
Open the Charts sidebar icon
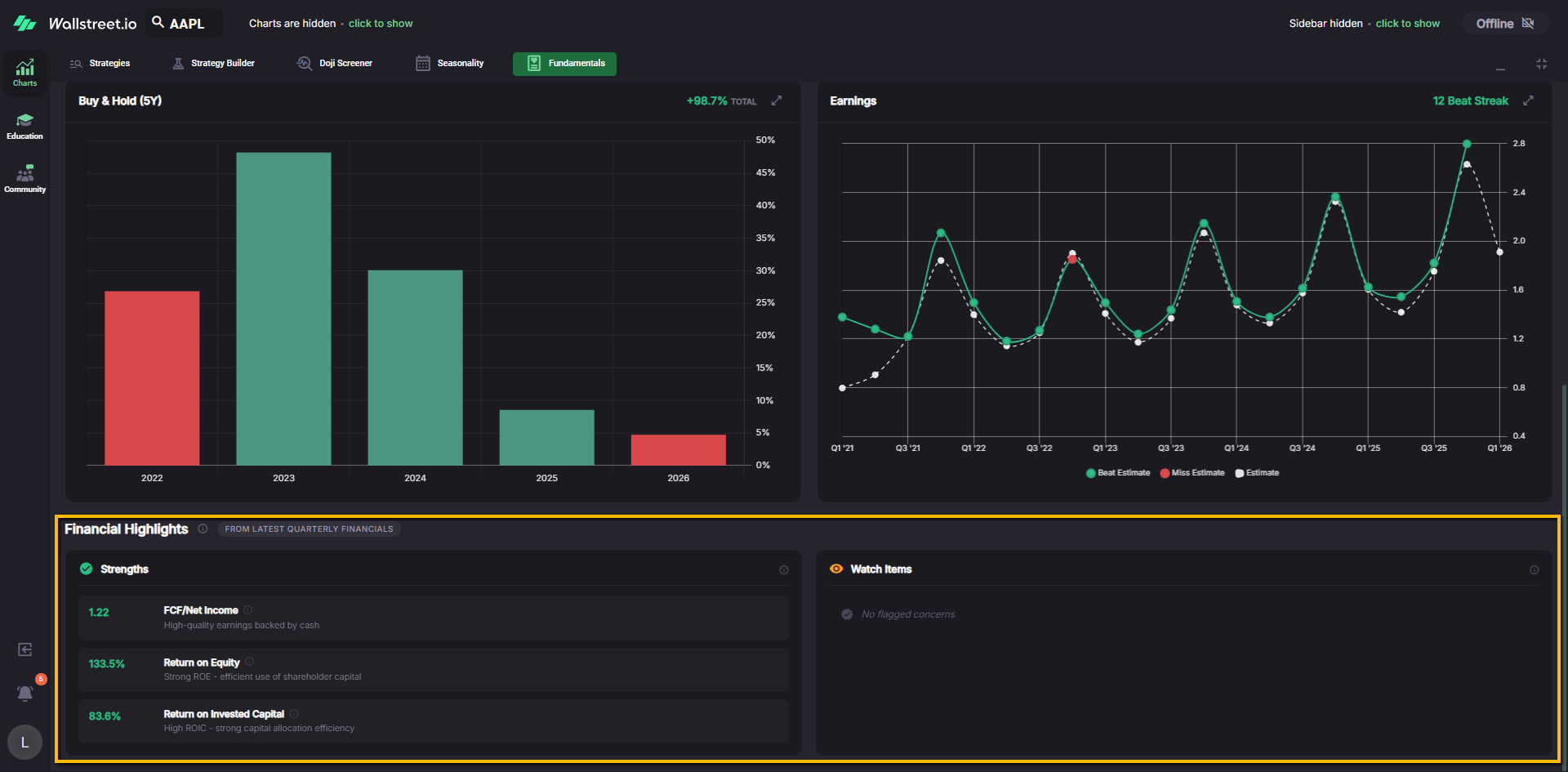(24, 72)
